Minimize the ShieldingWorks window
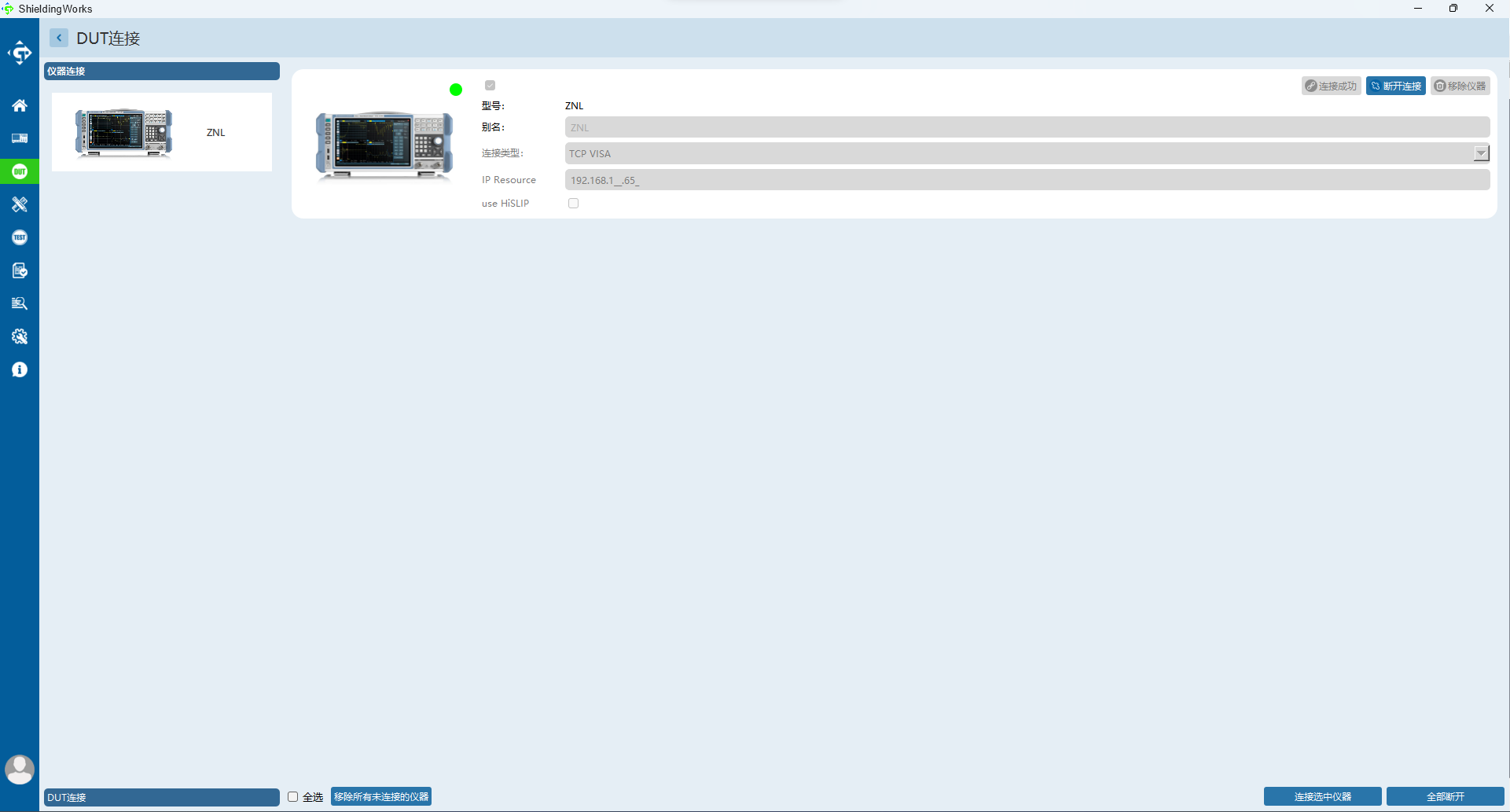Image resolution: width=1510 pixels, height=812 pixels. tap(1418, 9)
